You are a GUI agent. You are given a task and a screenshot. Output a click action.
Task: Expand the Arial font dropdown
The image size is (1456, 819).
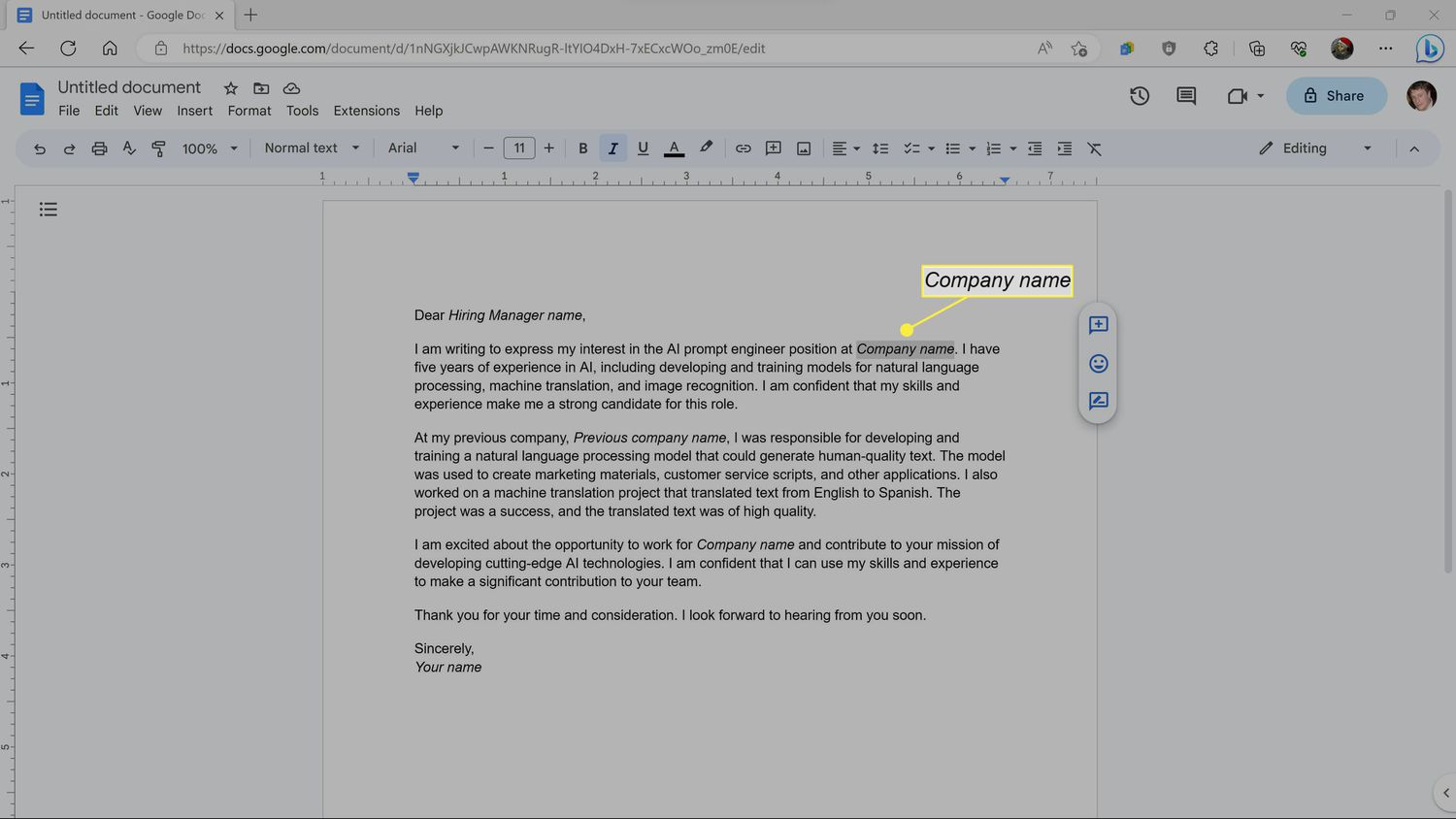click(x=423, y=148)
